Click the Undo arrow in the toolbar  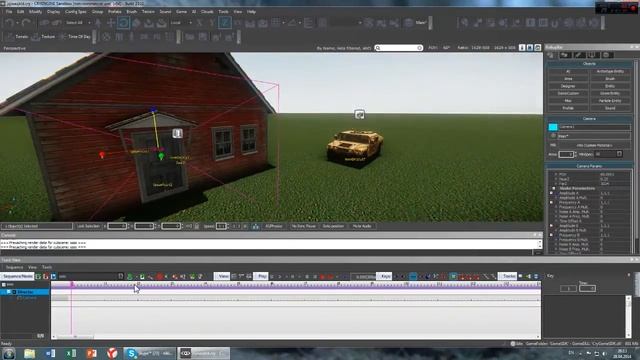(9, 23)
